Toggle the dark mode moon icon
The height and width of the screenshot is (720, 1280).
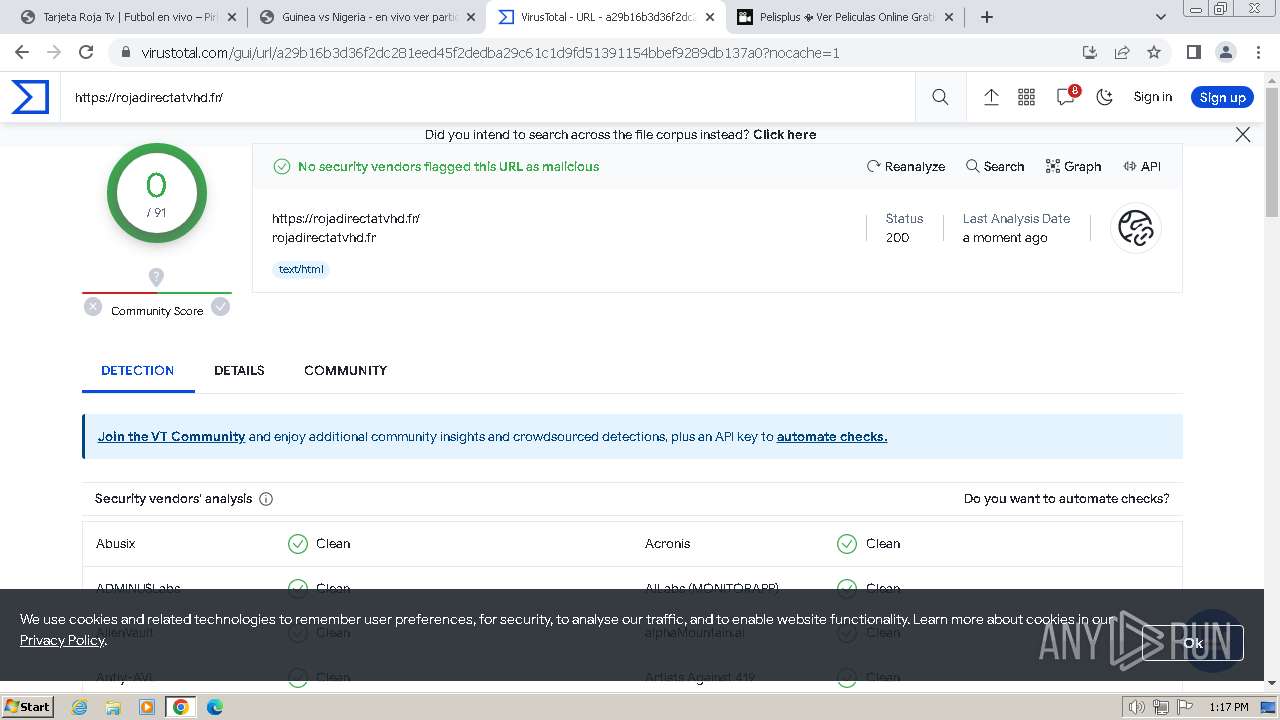pyautogui.click(x=1104, y=97)
